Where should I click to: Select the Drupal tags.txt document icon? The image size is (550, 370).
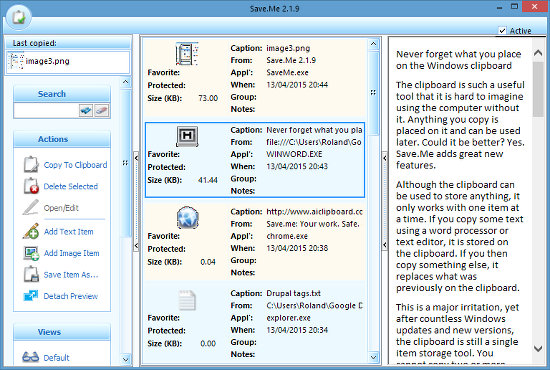point(187,300)
